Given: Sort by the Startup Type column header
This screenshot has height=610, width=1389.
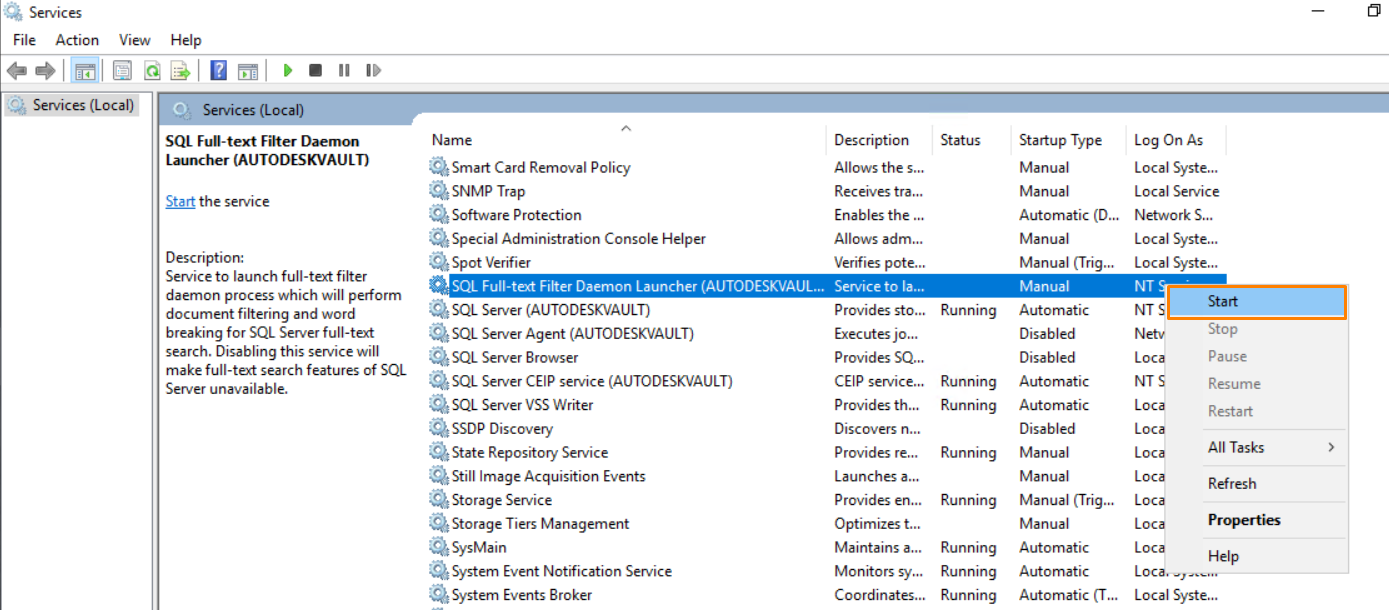Looking at the screenshot, I should pos(1068,140).
